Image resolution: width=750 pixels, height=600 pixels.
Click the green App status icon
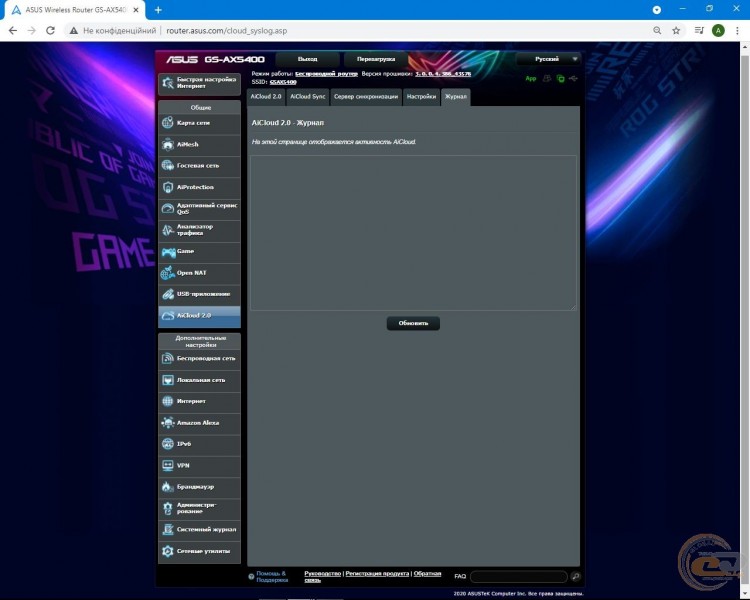pyautogui.click(x=531, y=78)
